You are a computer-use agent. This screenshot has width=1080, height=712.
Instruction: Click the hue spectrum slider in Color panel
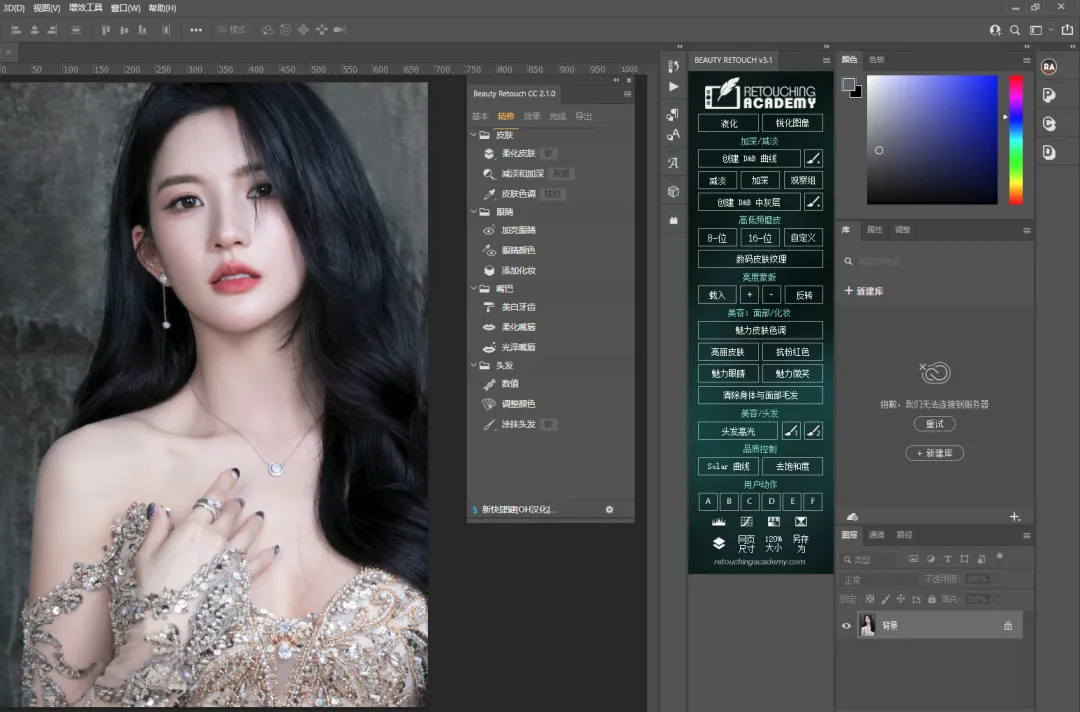coord(1015,140)
